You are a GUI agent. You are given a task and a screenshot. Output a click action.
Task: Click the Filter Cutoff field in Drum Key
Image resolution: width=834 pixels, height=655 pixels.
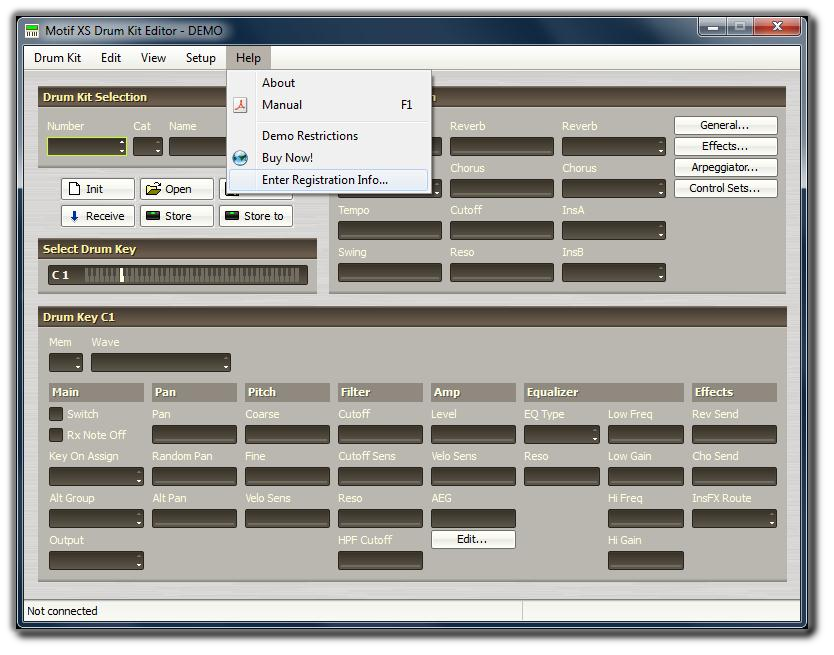tap(380, 435)
